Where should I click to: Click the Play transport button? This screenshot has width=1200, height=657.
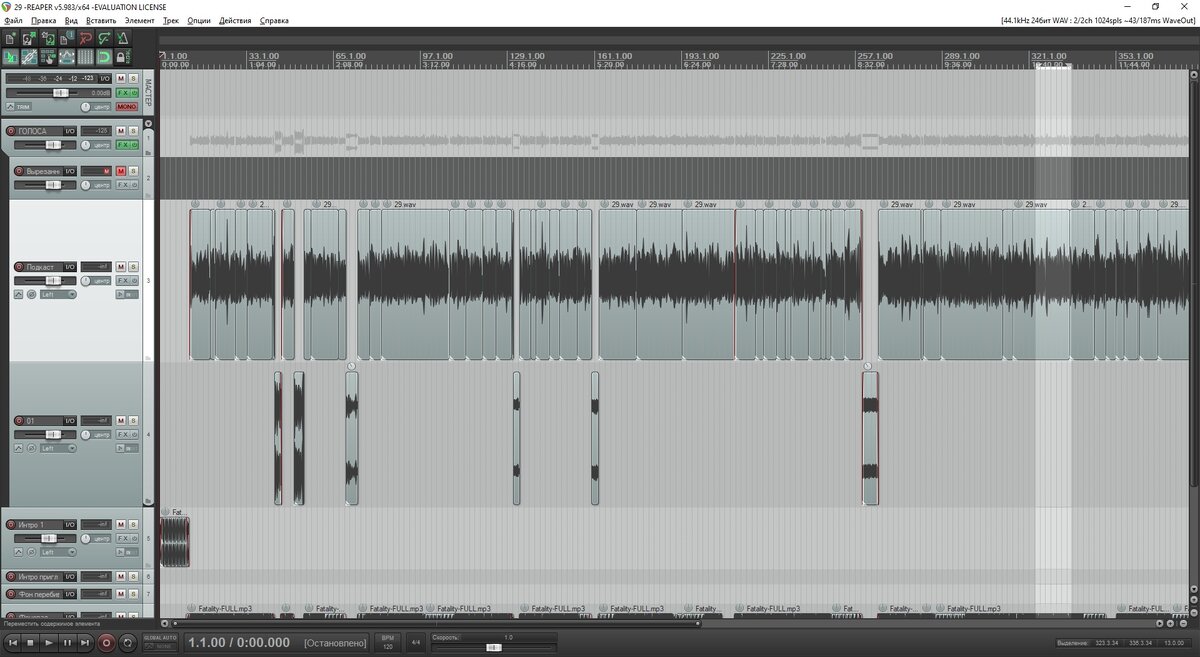(x=49, y=643)
